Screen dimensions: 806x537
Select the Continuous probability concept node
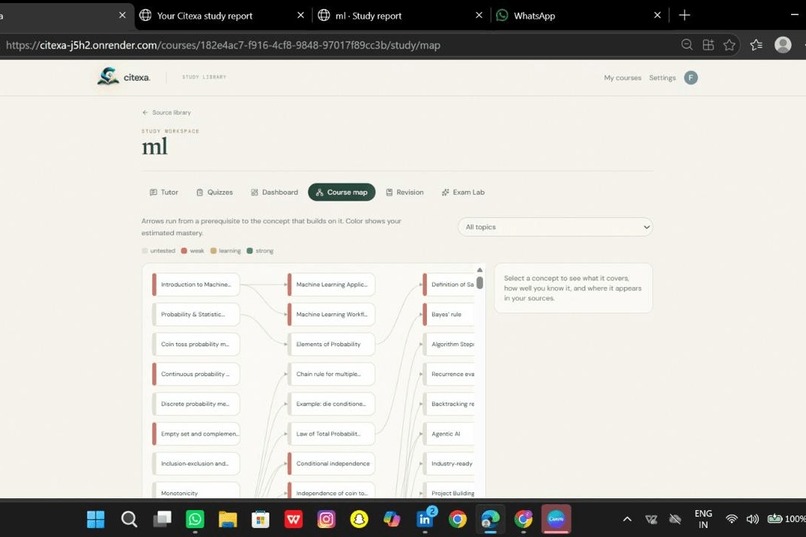coord(196,374)
